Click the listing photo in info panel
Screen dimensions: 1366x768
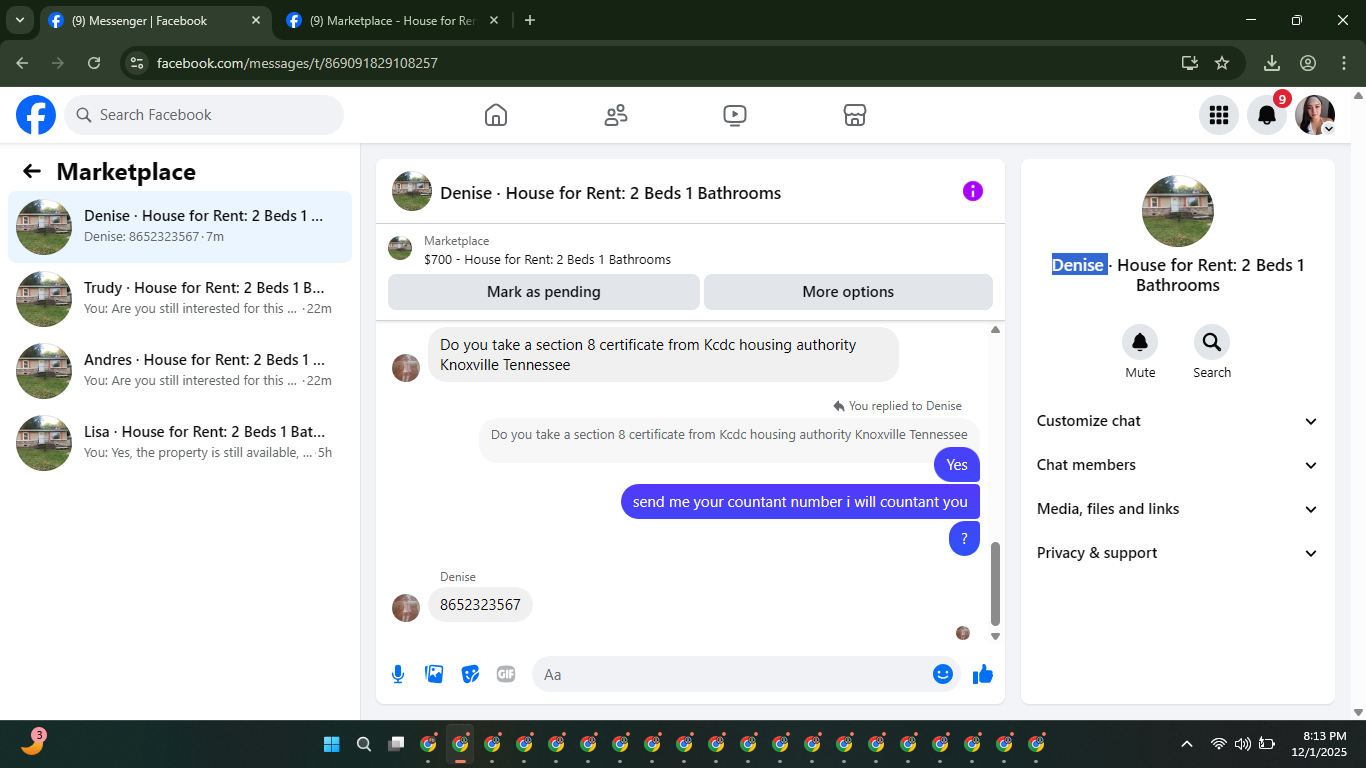(1178, 211)
